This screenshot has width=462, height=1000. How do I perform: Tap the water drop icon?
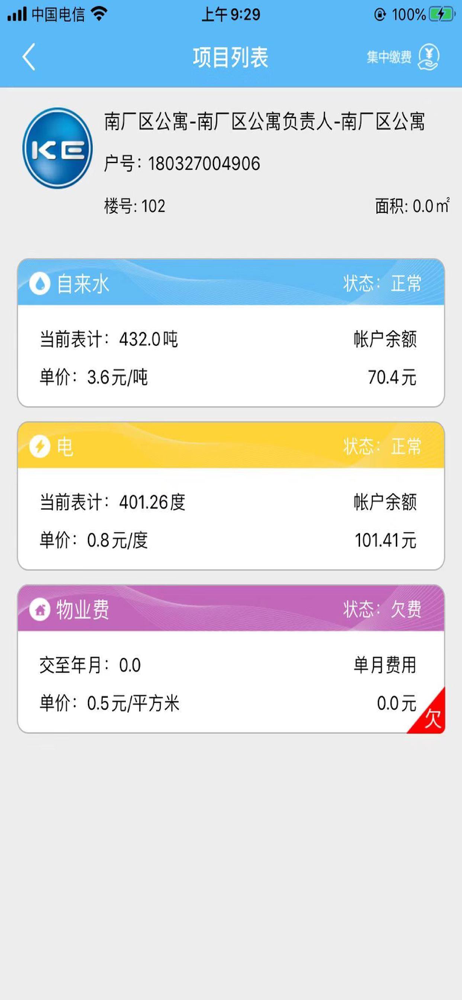[x=40, y=283]
